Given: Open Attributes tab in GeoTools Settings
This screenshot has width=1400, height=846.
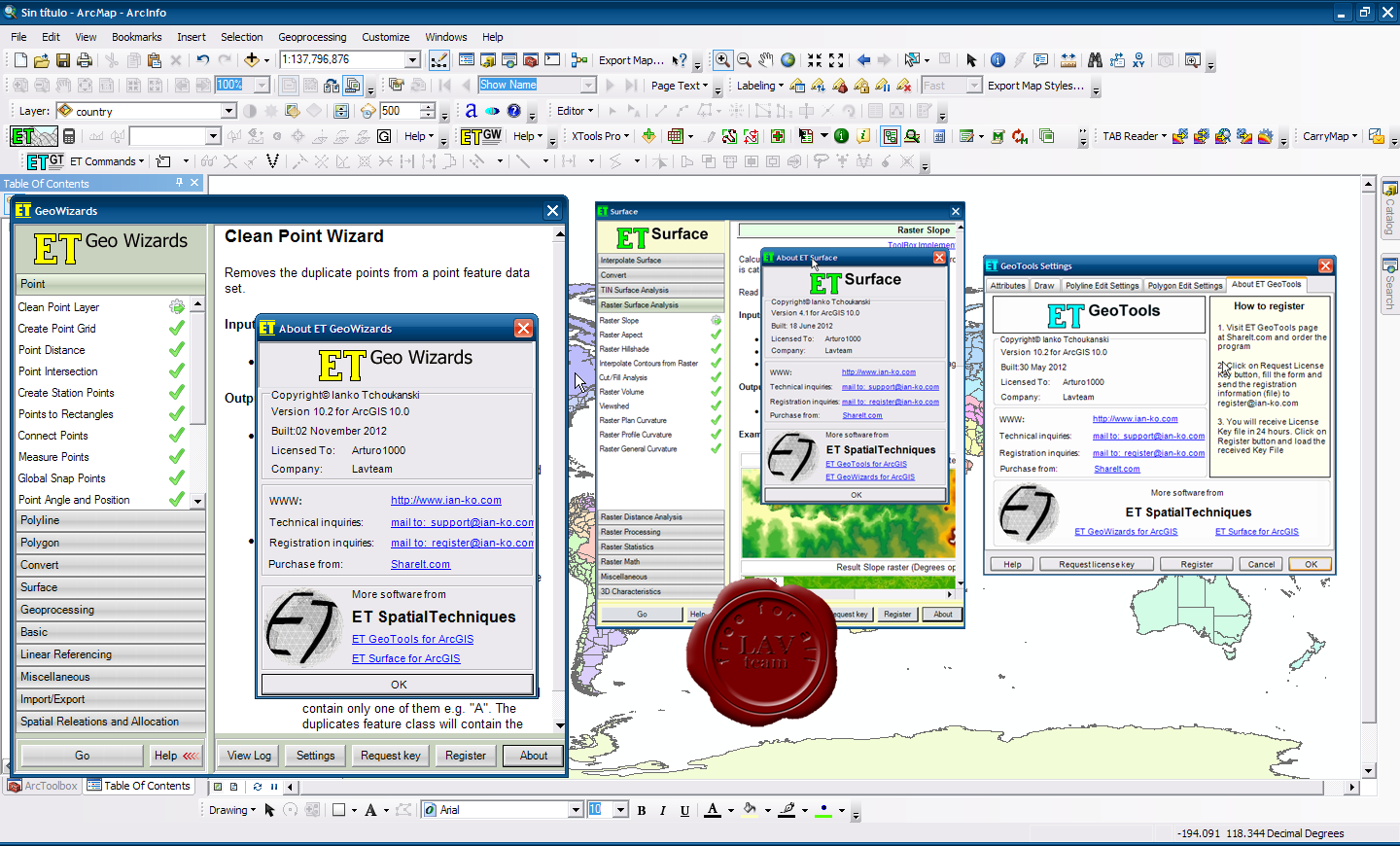Looking at the screenshot, I should coord(1008,286).
